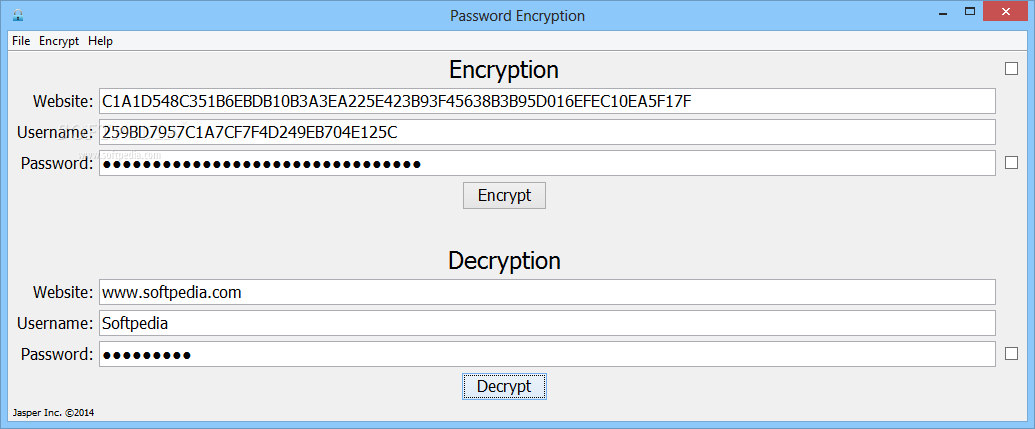Click the Decryption section heading
Screen dimensions: 1035x429
point(504,261)
